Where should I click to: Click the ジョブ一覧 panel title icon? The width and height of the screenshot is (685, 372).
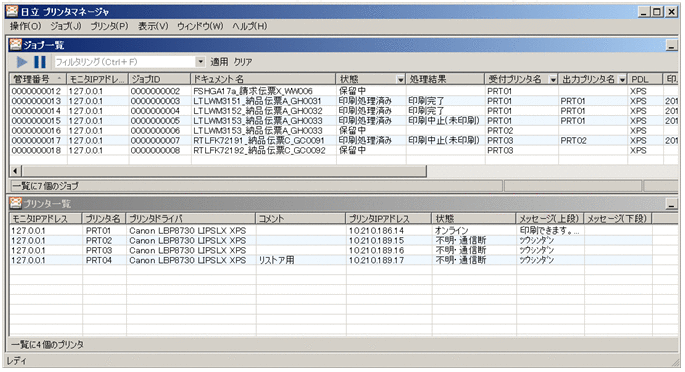click(x=15, y=45)
